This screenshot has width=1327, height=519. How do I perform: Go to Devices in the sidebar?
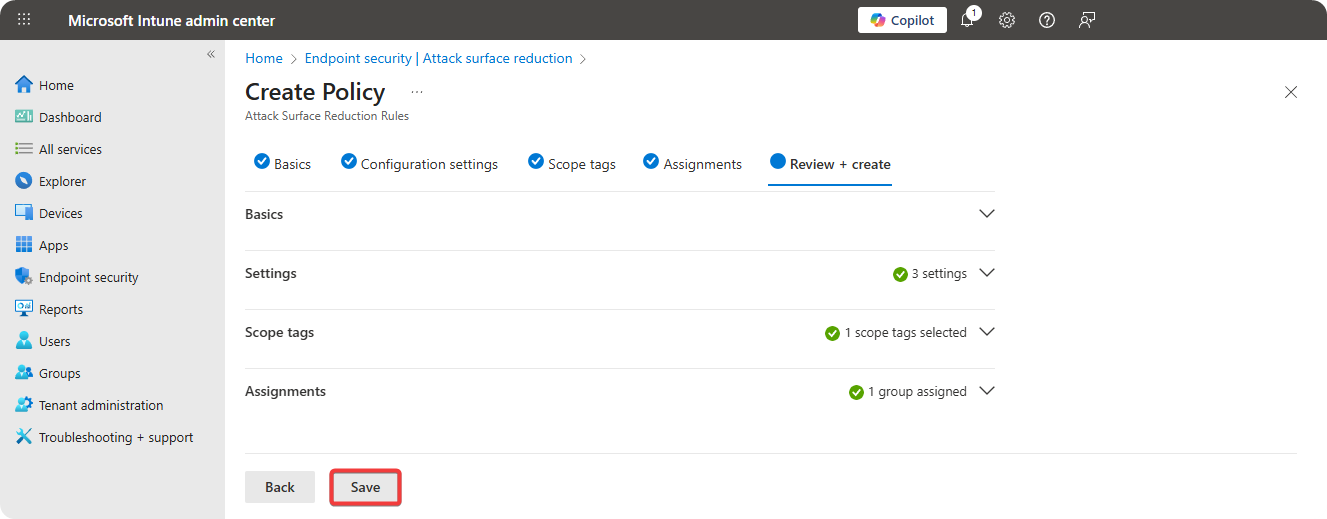tap(60, 213)
